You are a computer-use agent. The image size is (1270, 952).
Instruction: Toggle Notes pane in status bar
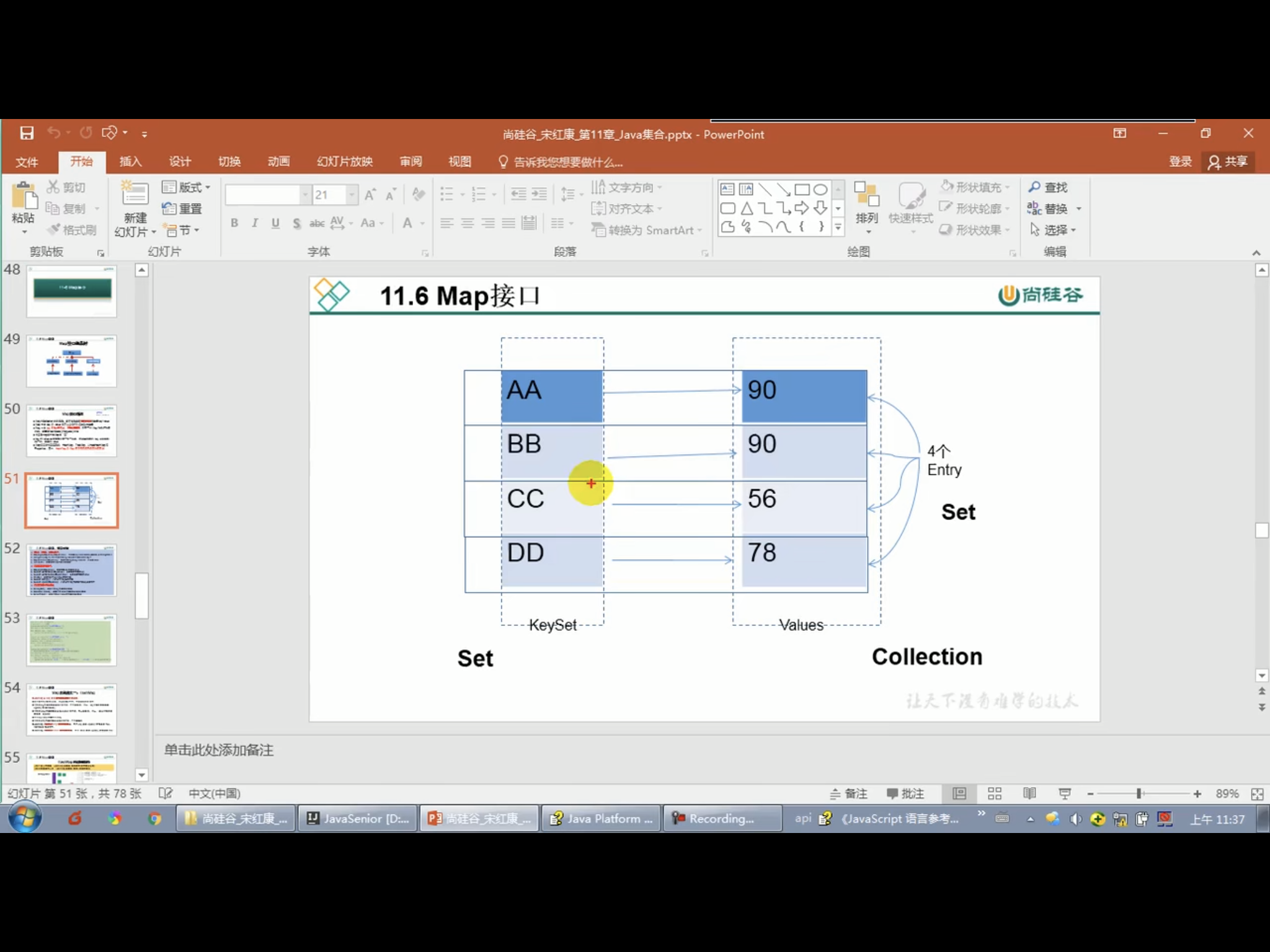[x=849, y=793]
